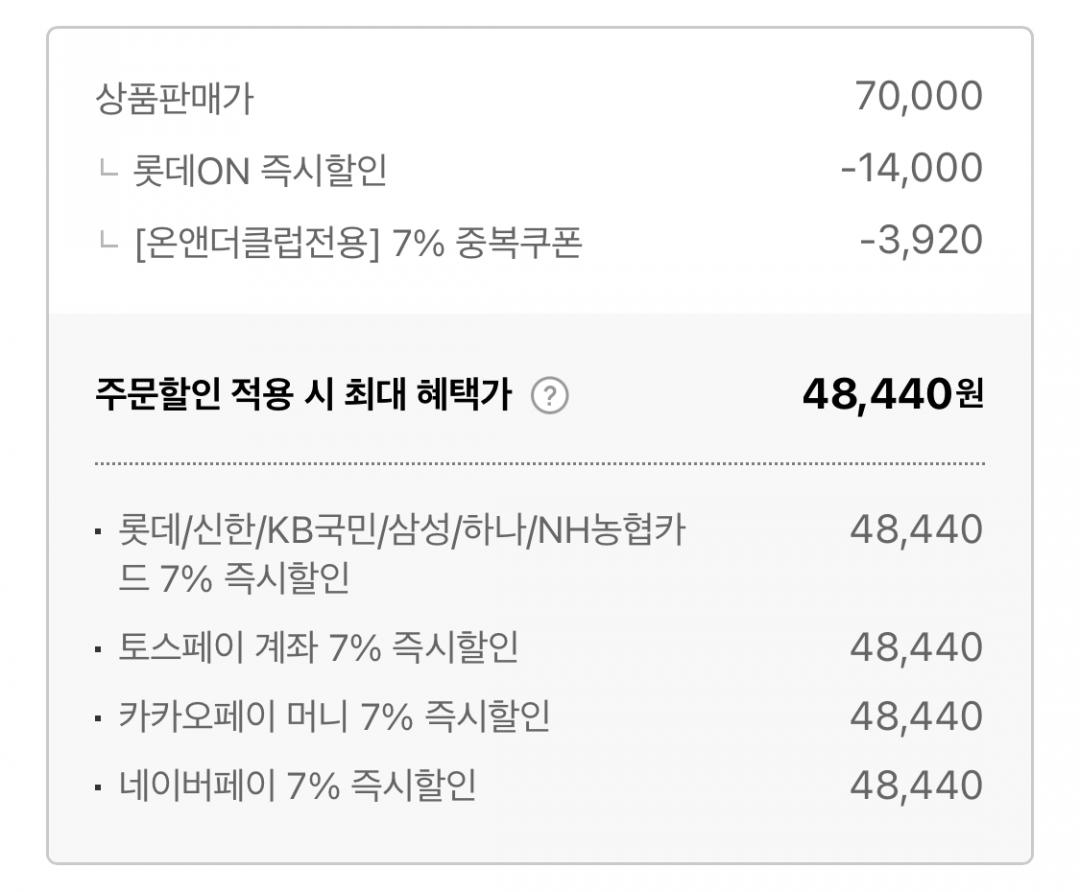
Task: Click the -3,920 coupon discount amount
Action: coord(920,241)
